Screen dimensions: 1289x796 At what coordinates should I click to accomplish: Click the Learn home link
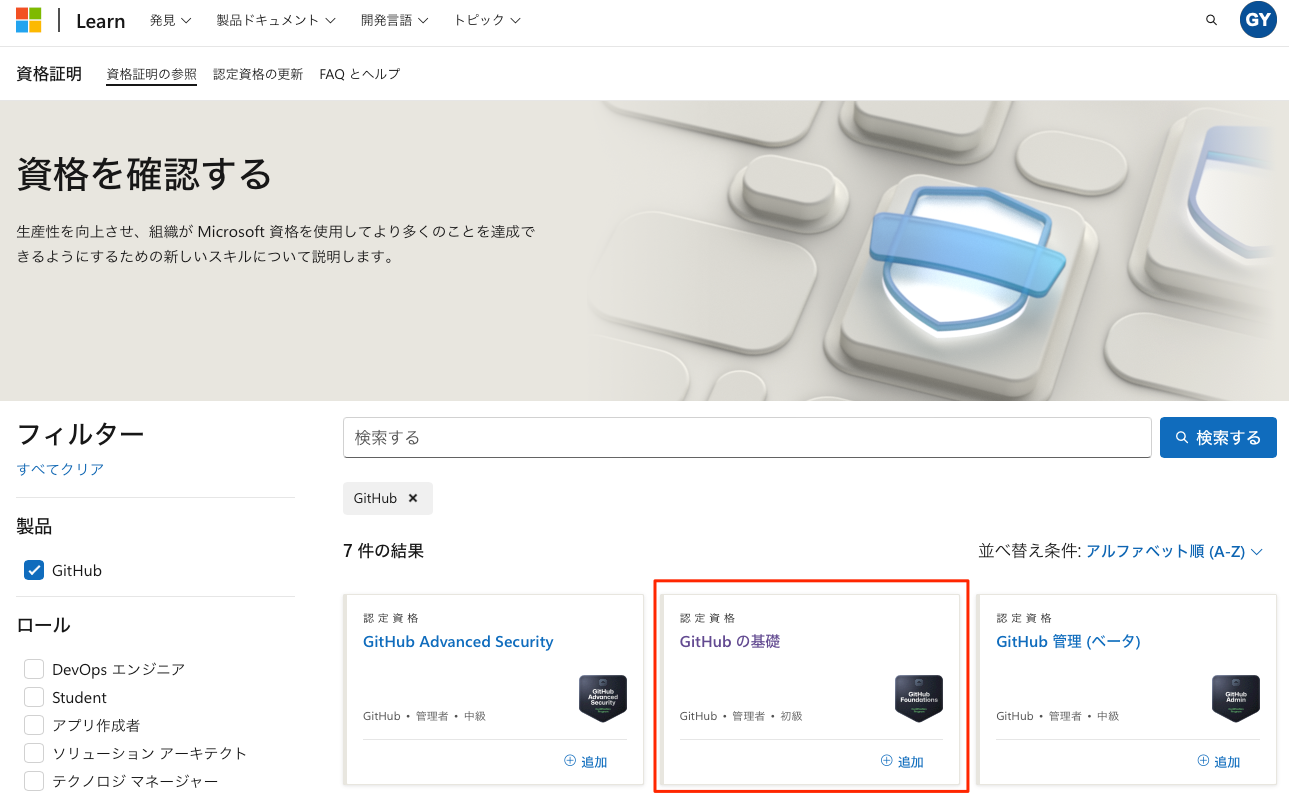pyautogui.click(x=101, y=21)
